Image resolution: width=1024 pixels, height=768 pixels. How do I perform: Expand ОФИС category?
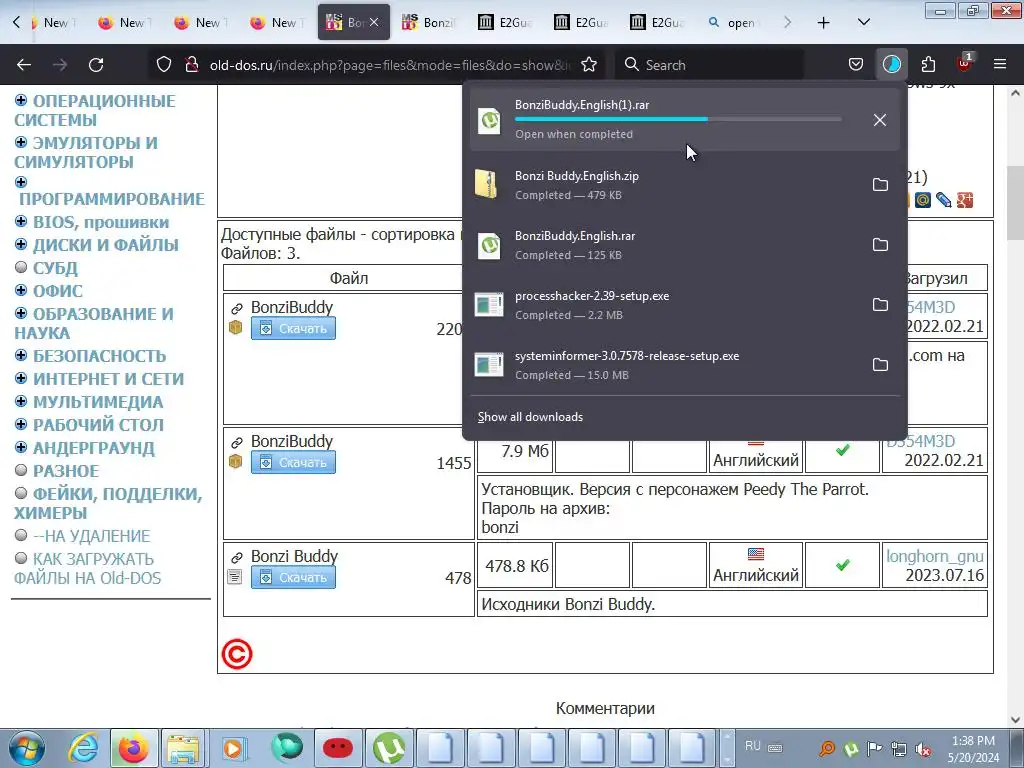pos(21,290)
